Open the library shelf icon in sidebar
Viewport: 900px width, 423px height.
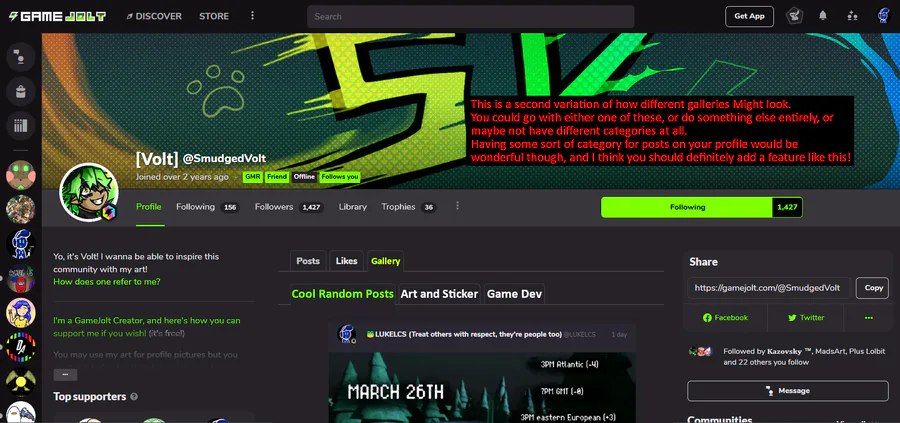(21, 125)
